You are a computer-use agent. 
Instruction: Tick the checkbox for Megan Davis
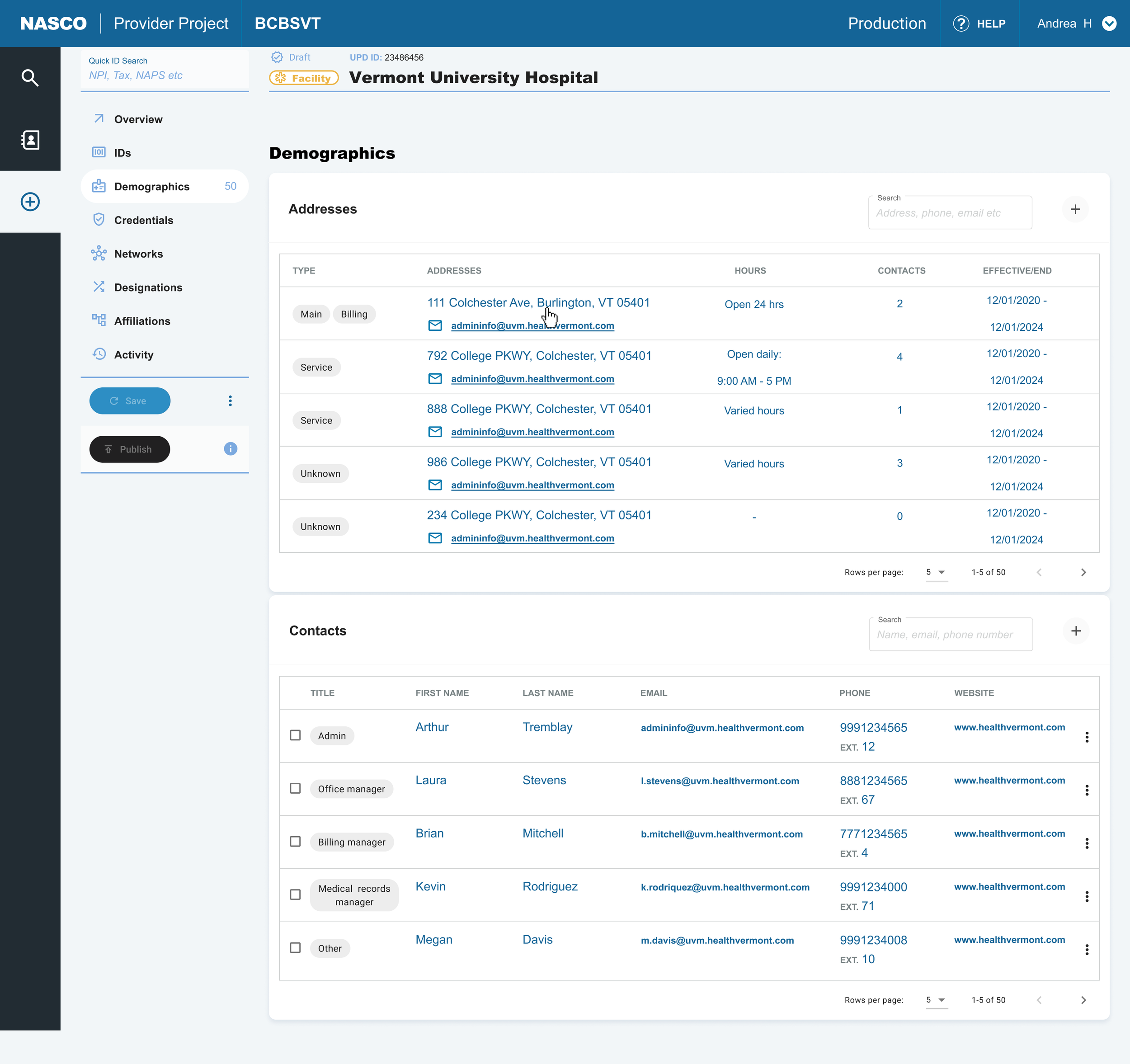[x=295, y=948]
